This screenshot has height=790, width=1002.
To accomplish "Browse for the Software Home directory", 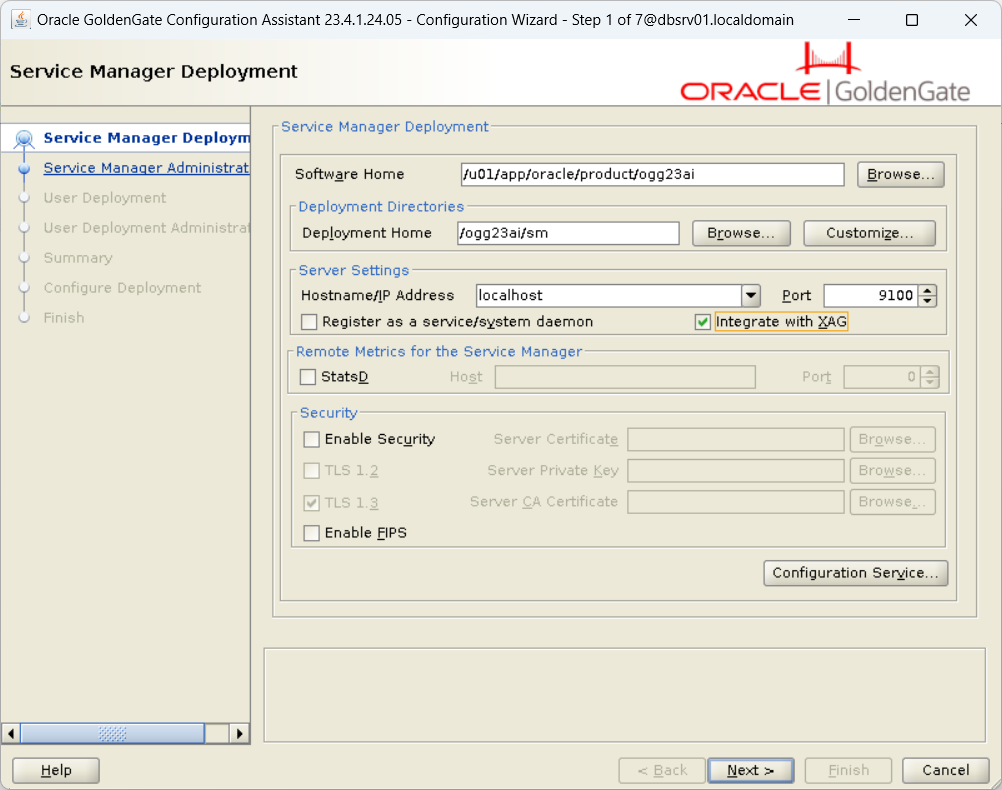I will pyautogui.click(x=900, y=174).
